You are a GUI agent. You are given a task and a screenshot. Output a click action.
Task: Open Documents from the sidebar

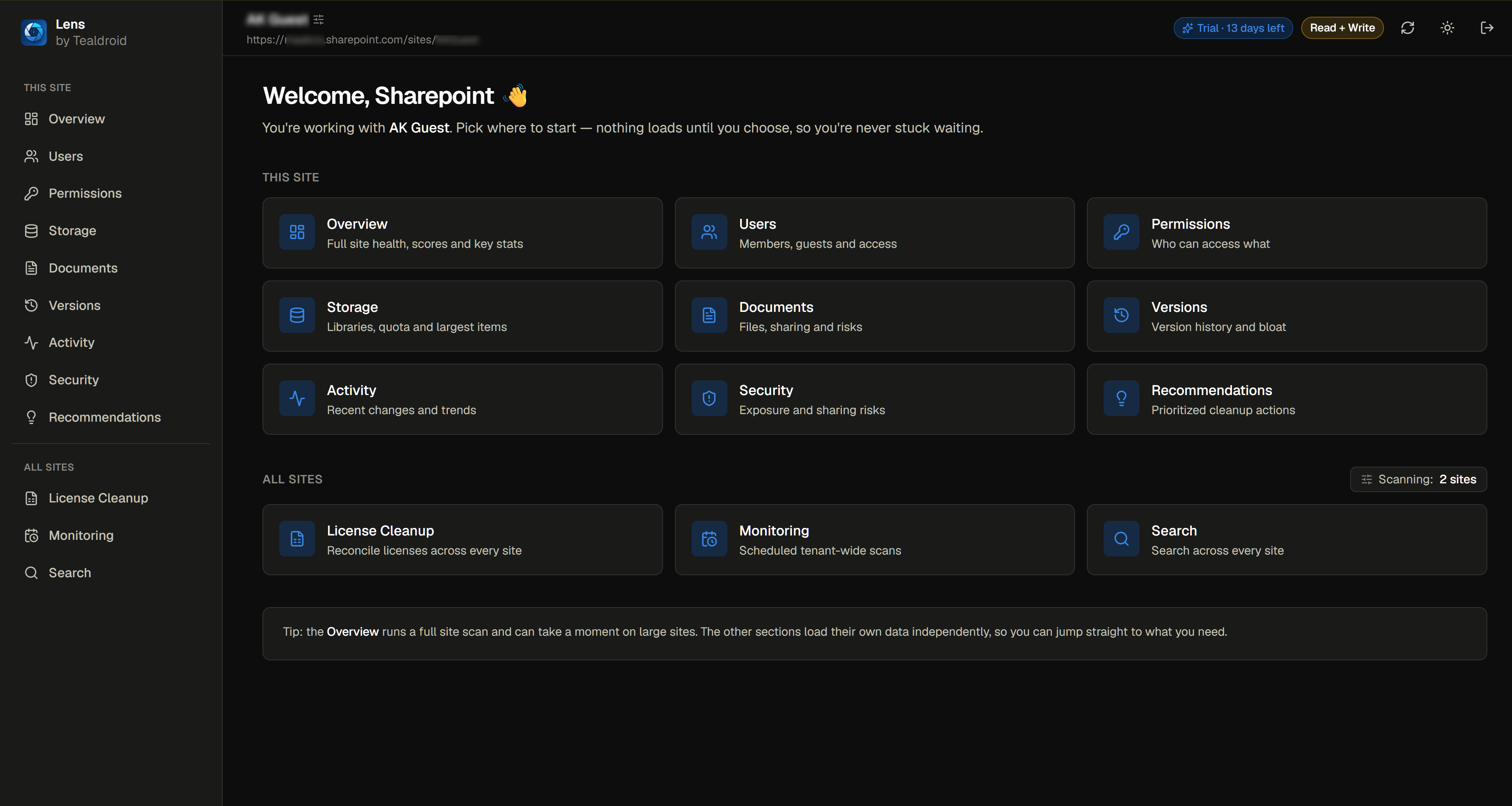point(111,268)
